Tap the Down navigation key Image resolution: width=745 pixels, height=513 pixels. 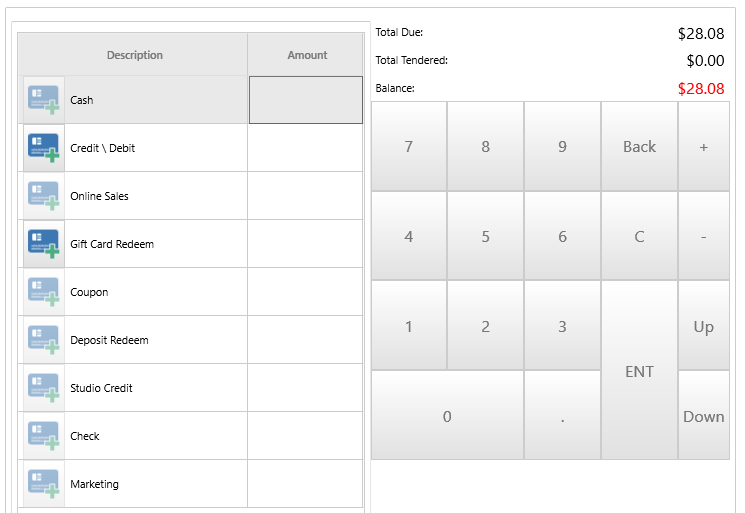[x=704, y=416]
